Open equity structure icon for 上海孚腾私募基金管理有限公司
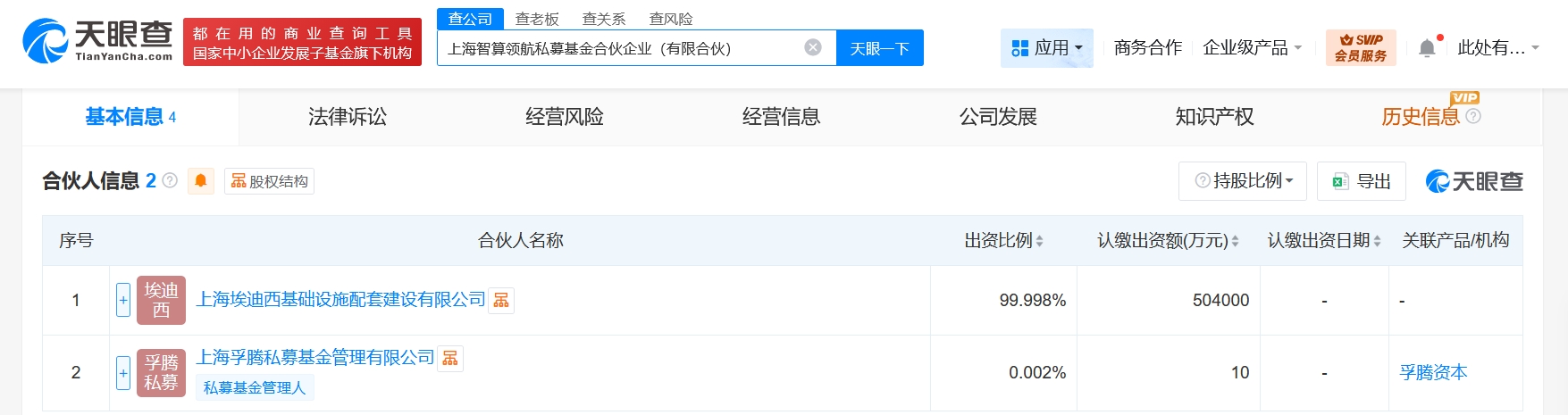This screenshot has height=415, width=1568. [x=450, y=359]
